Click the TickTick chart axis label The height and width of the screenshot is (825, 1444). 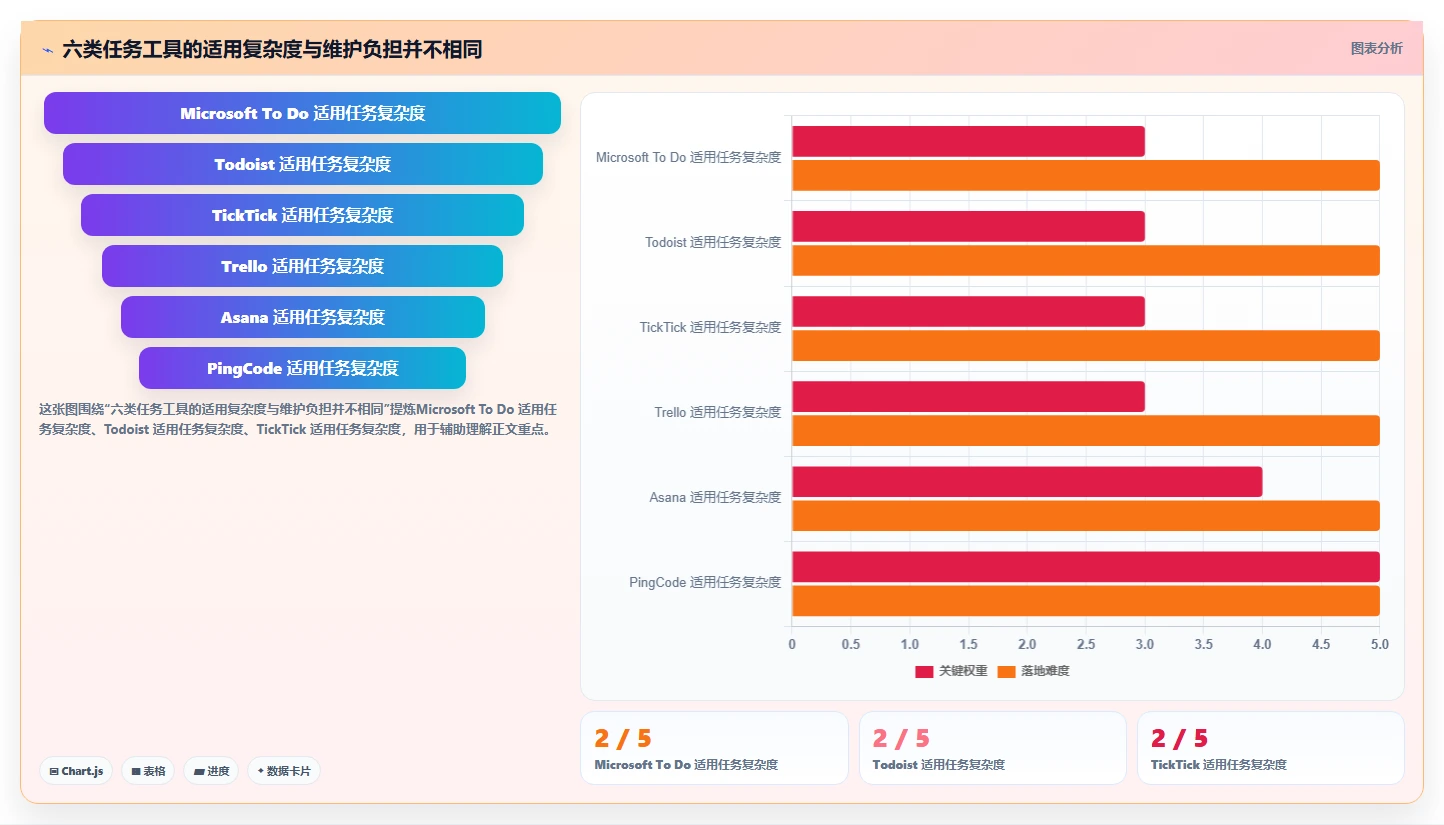click(710, 327)
